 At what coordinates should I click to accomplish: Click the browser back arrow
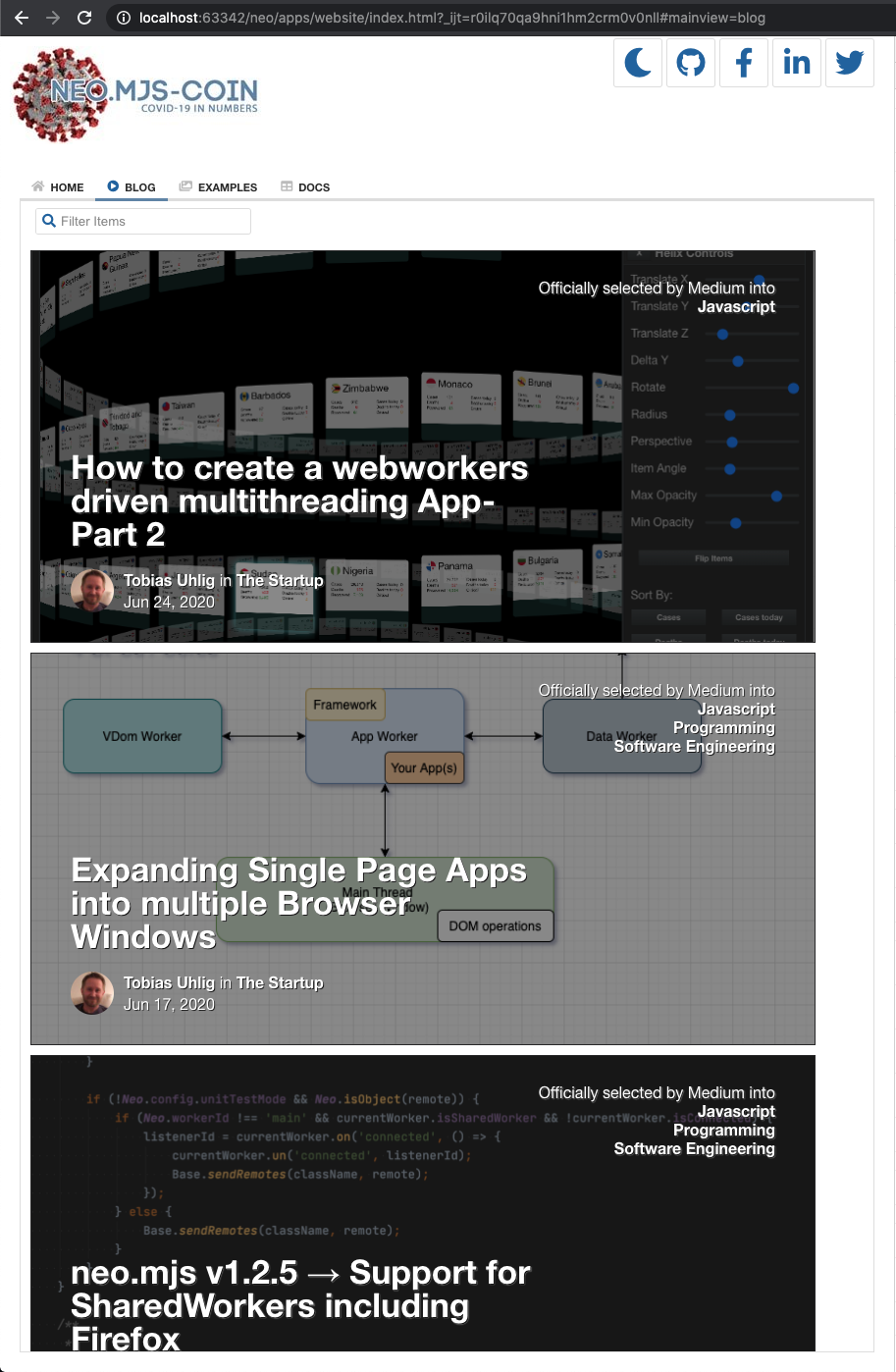coord(22,18)
